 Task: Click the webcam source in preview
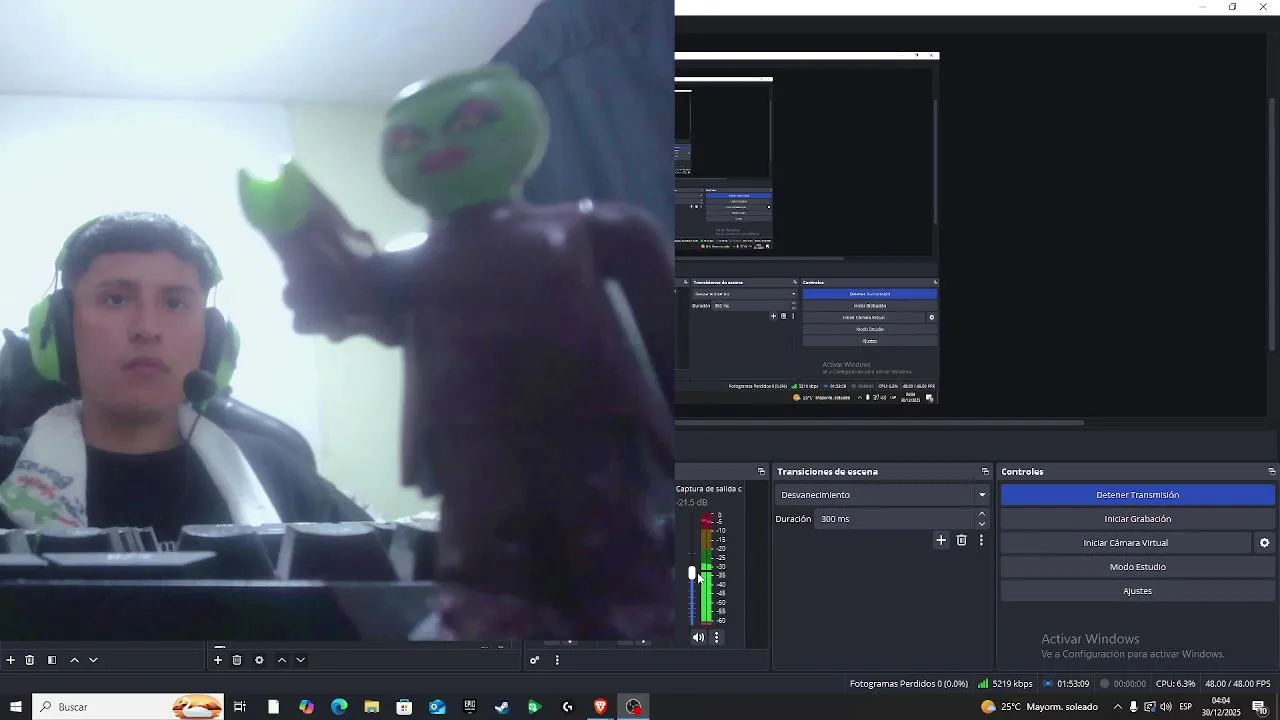pyautogui.click(x=337, y=320)
